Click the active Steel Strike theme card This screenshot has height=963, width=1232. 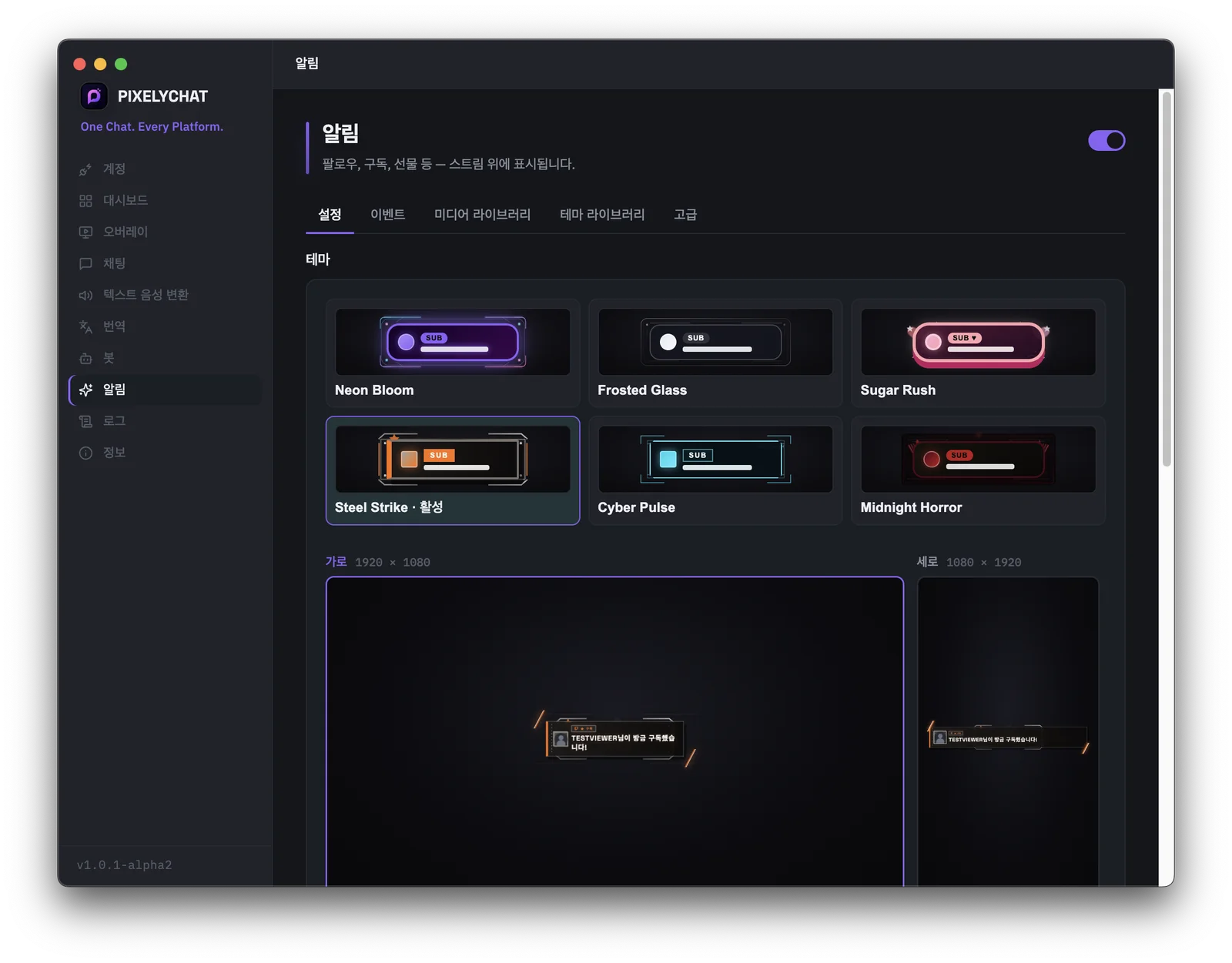coord(453,470)
